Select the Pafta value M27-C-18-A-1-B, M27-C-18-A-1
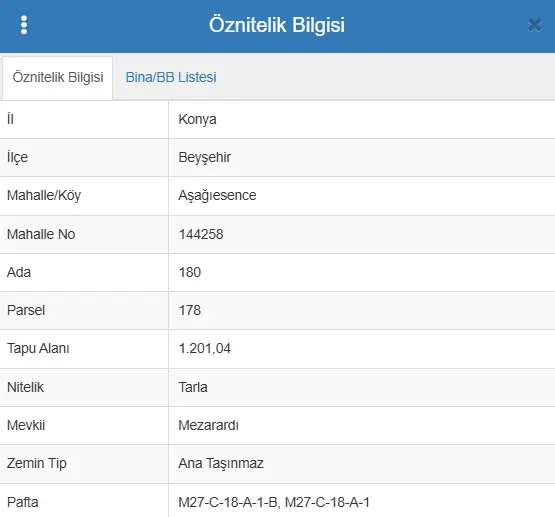This screenshot has height=517, width=555. click(x=274, y=502)
